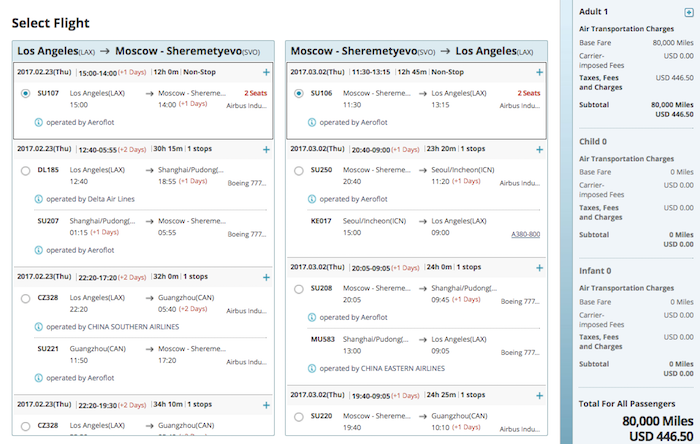The image size is (700, 444).
Task: Open info icon for CHINA EASTERN AIRLINES operator
Action: click(312, 369)
